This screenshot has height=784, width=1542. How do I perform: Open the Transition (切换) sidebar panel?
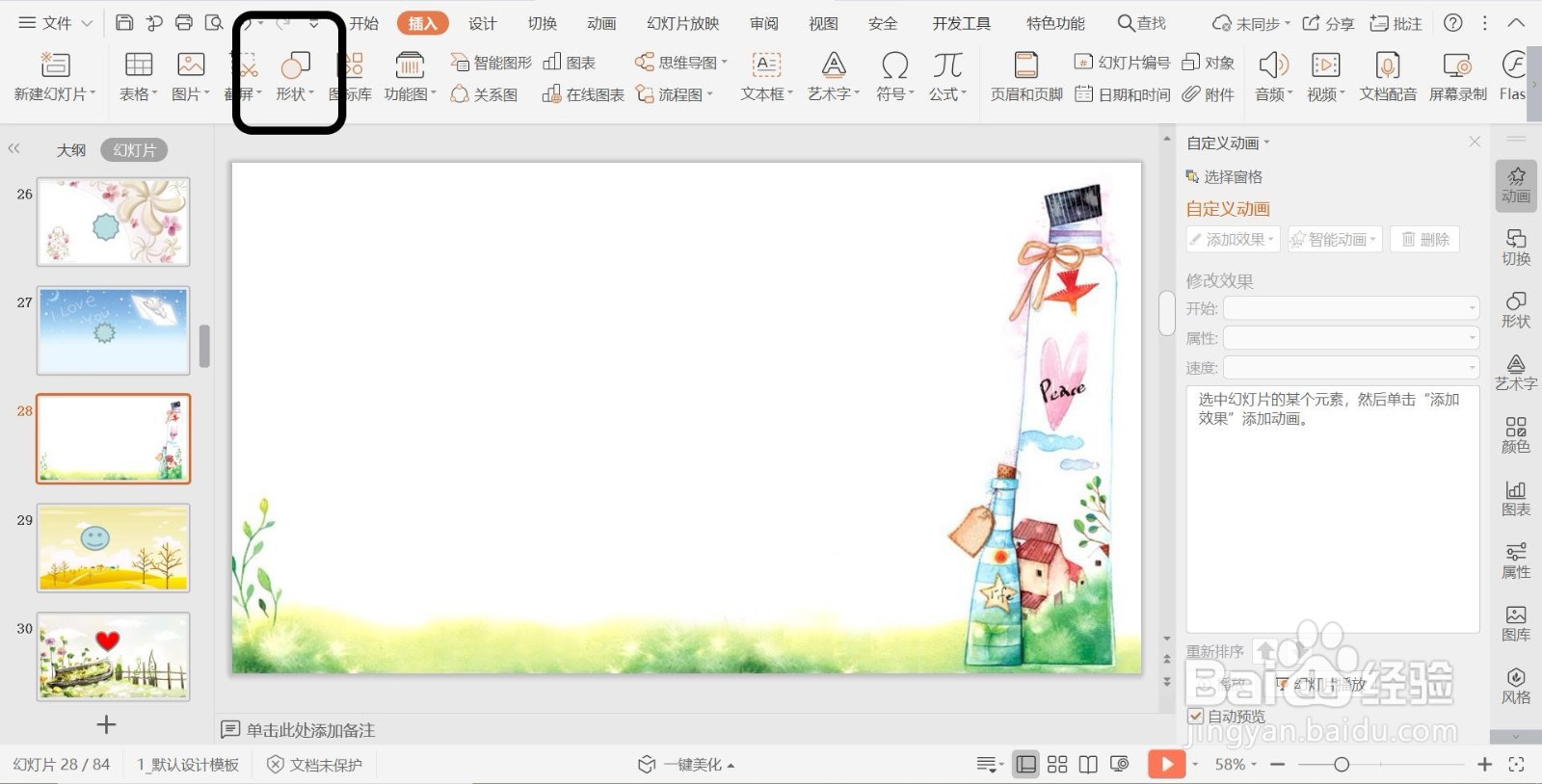pos(1516,248)
